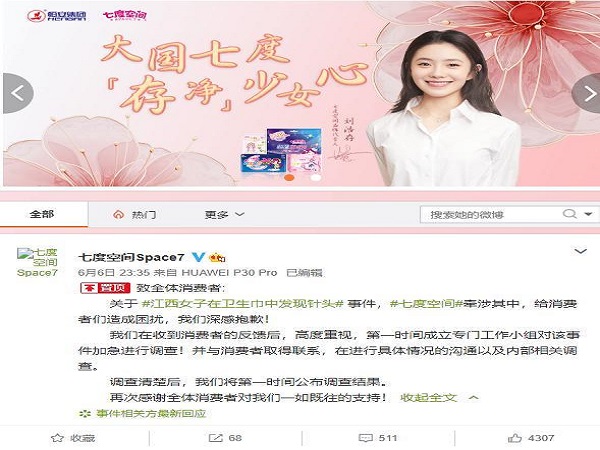Image resolution: width=600 pixels, height=450 pixels.
Task: Open the search options dropdown arrow
Action: pyautogui.click(x=588, y=214)
